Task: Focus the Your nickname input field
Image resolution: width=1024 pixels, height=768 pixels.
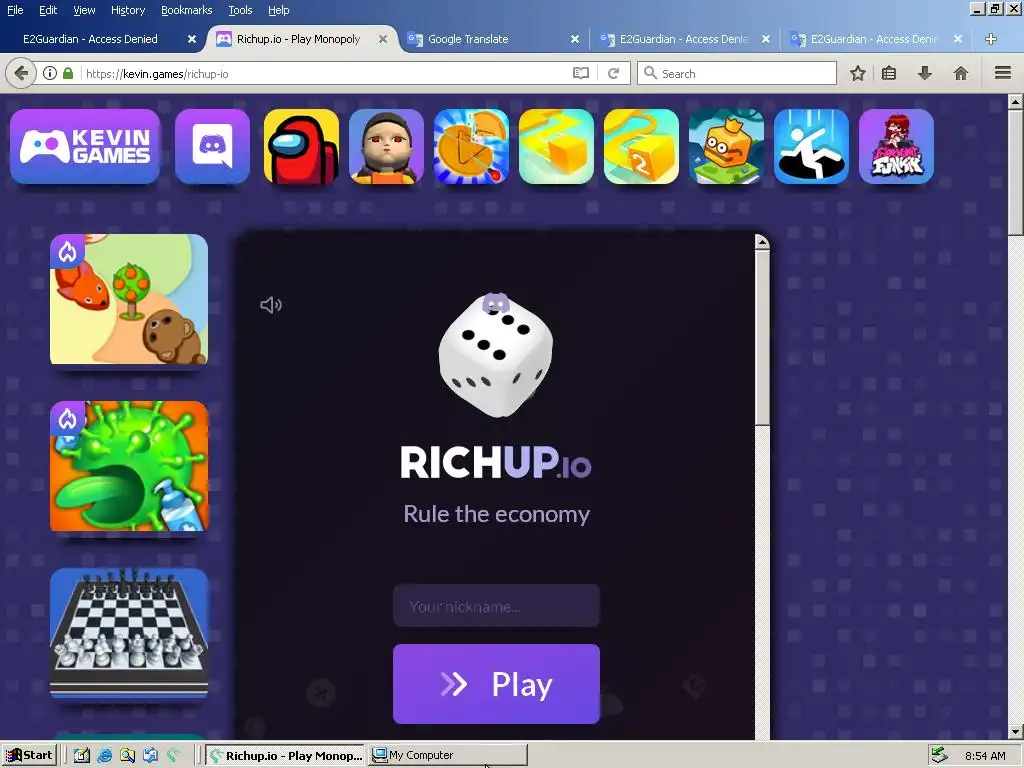Action: coord(496,606)
